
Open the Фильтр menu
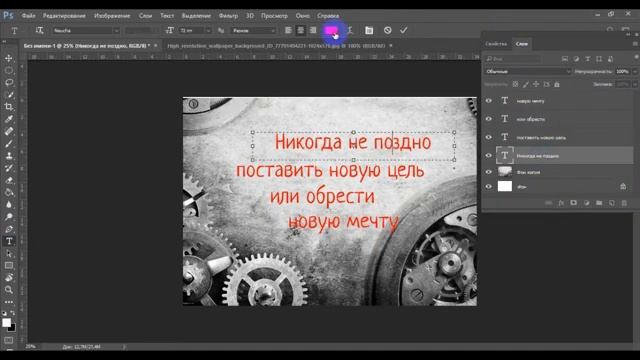tap(228, 16)
